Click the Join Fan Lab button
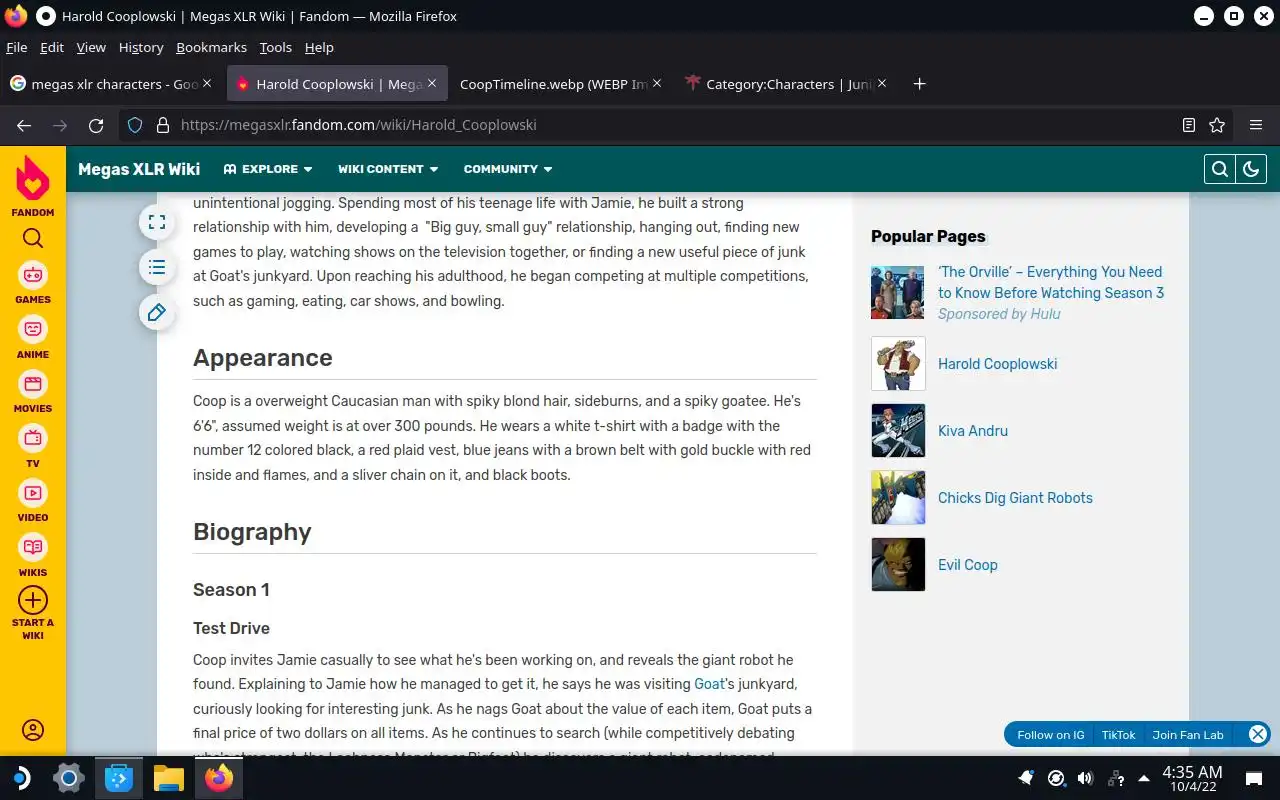The image size is (1280, 800). (x=1187, y=735)
